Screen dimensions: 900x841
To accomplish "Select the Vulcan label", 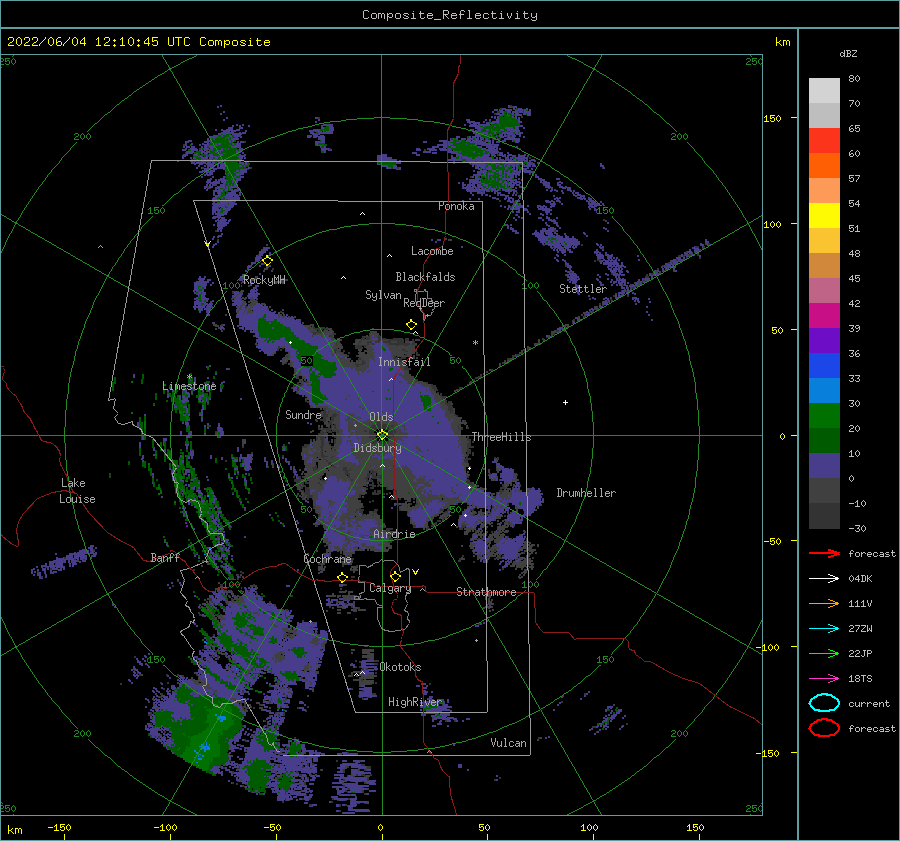I will pos(508,743).
